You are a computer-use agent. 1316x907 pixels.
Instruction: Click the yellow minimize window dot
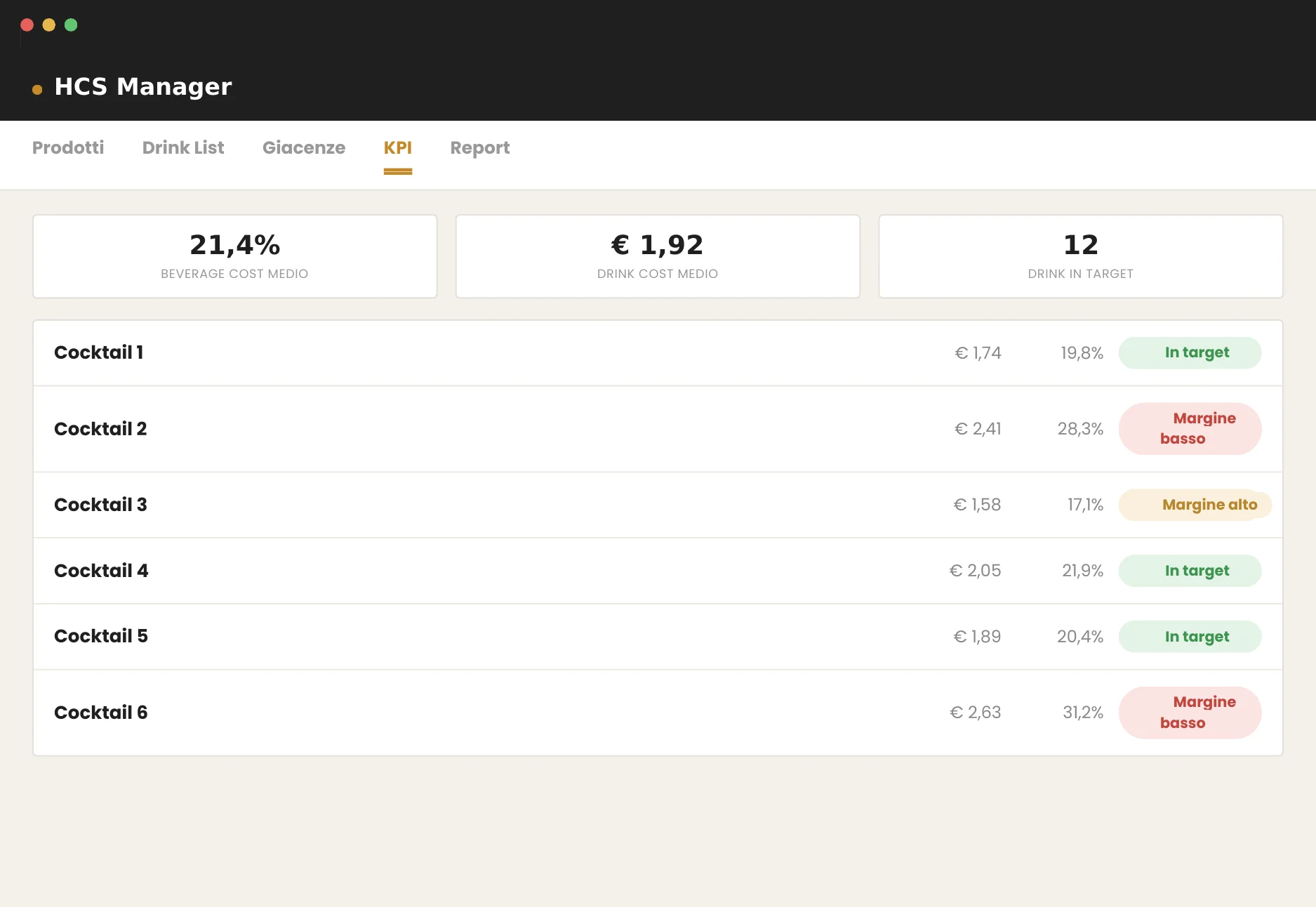tap(49, 25)
